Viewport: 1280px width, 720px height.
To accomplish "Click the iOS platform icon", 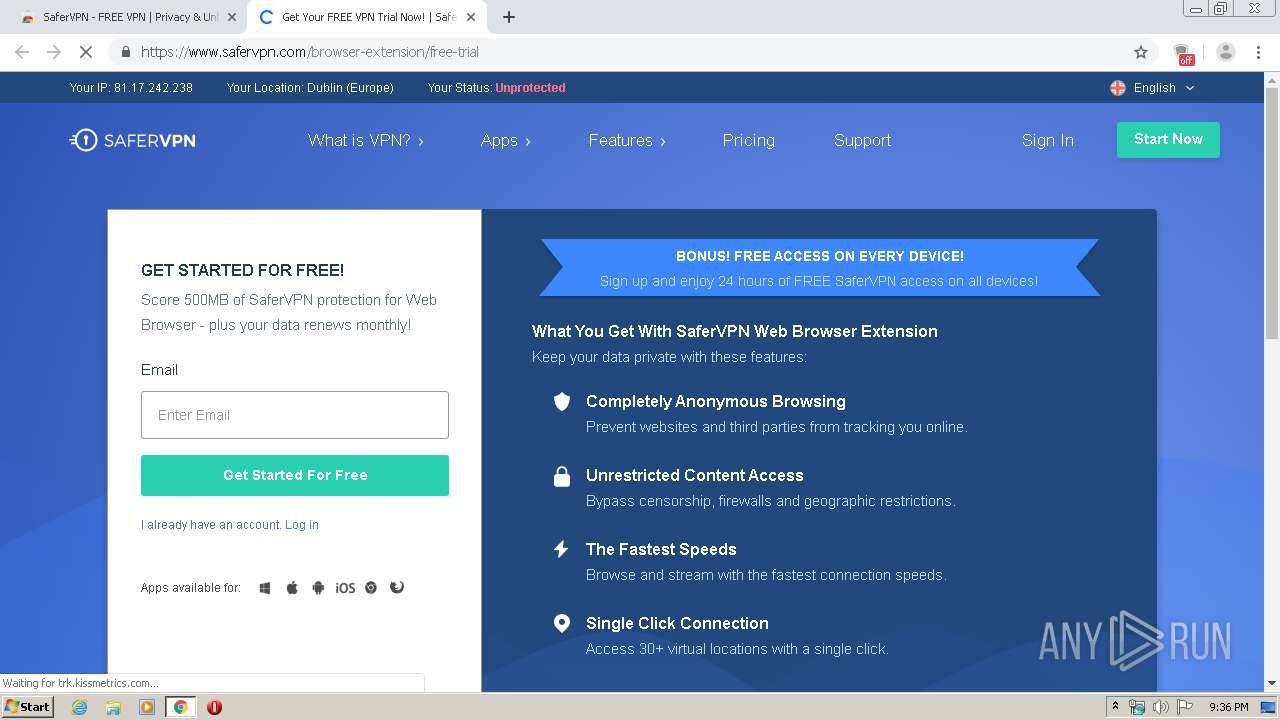I will click(x=345, y=588).
